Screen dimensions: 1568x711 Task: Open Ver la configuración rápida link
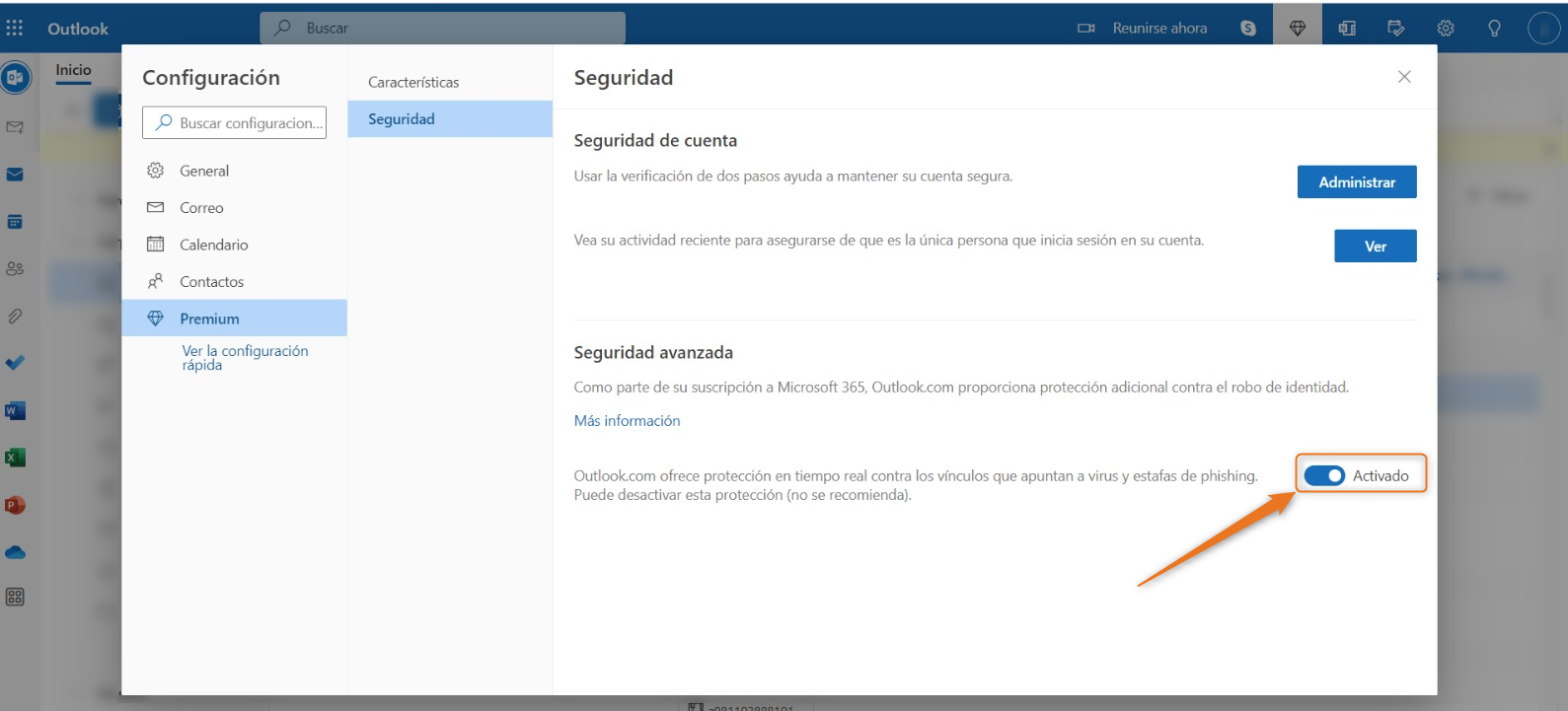[x=245, y=358]
